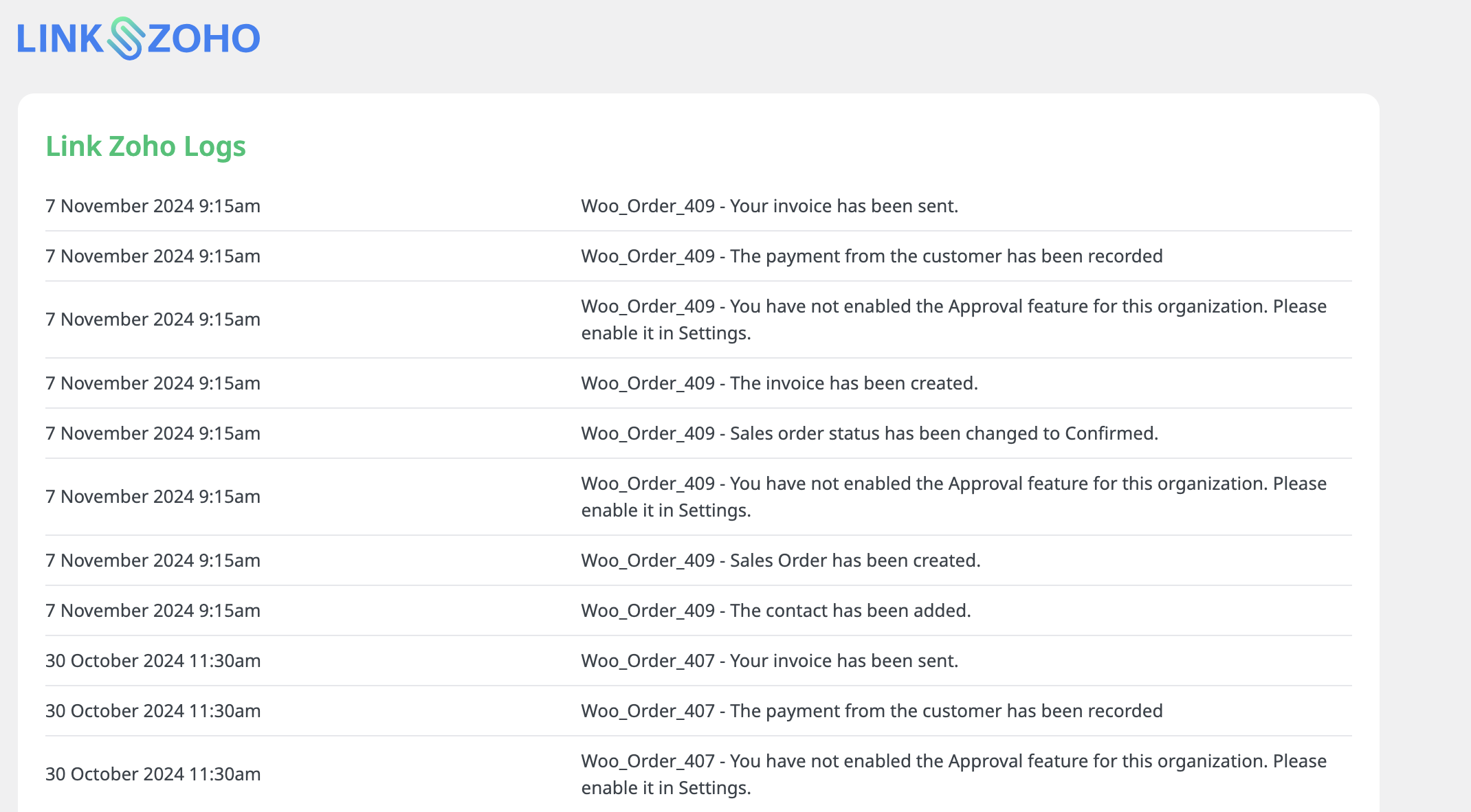
Task: Click Woo_Order_409 sales order status Confirmed entry
Action: pyautogui.click(x=870, y=433)
